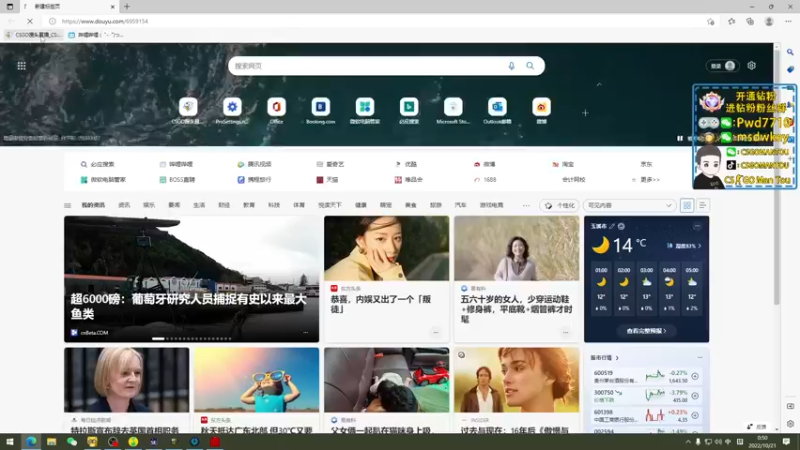Add stock 300750 to watchlist

pos(695,395)
